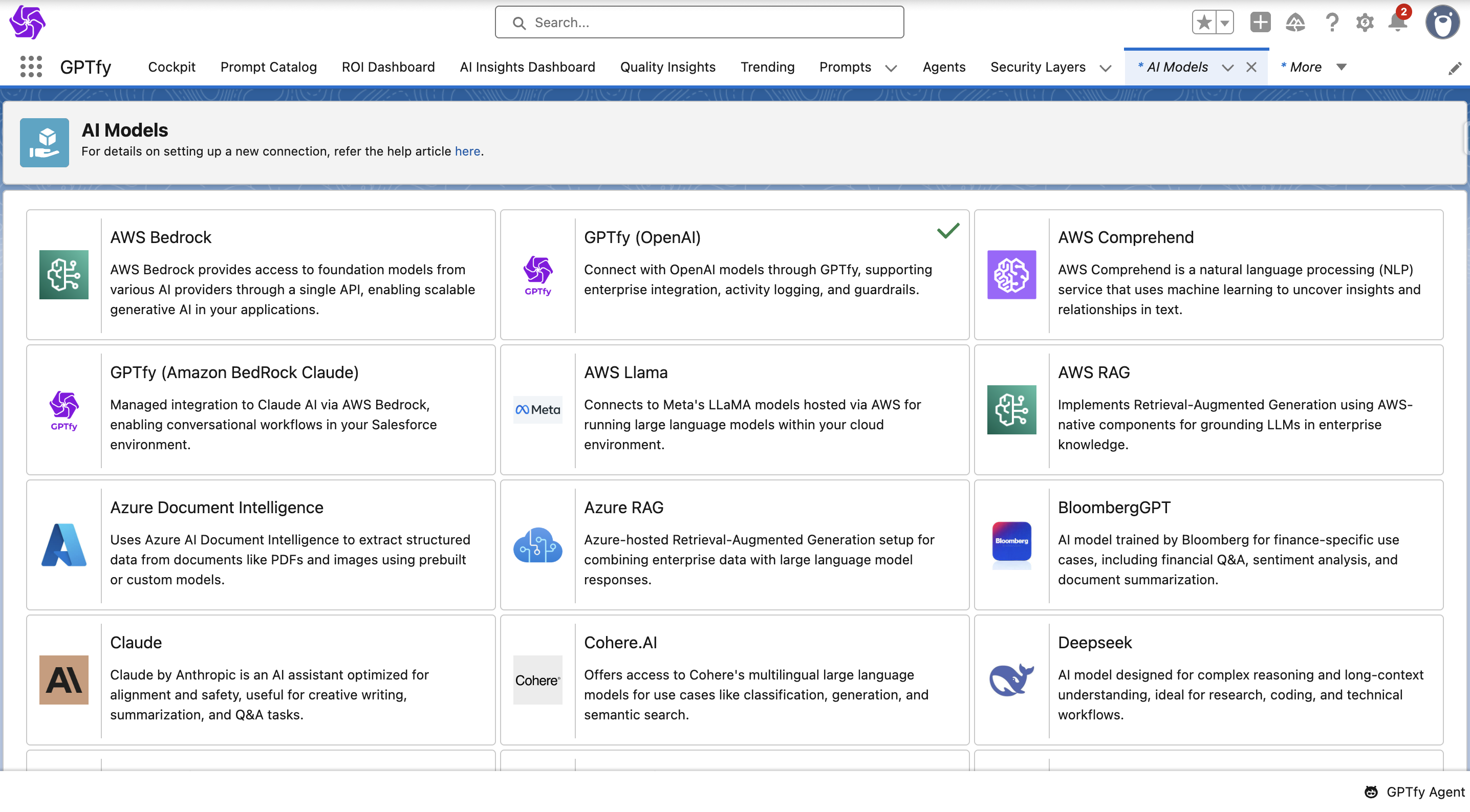The height and width of the screenshot is (812, 1470).
Task: Expand the Prompts tab dropdown chevron
Action: point(891,68)
